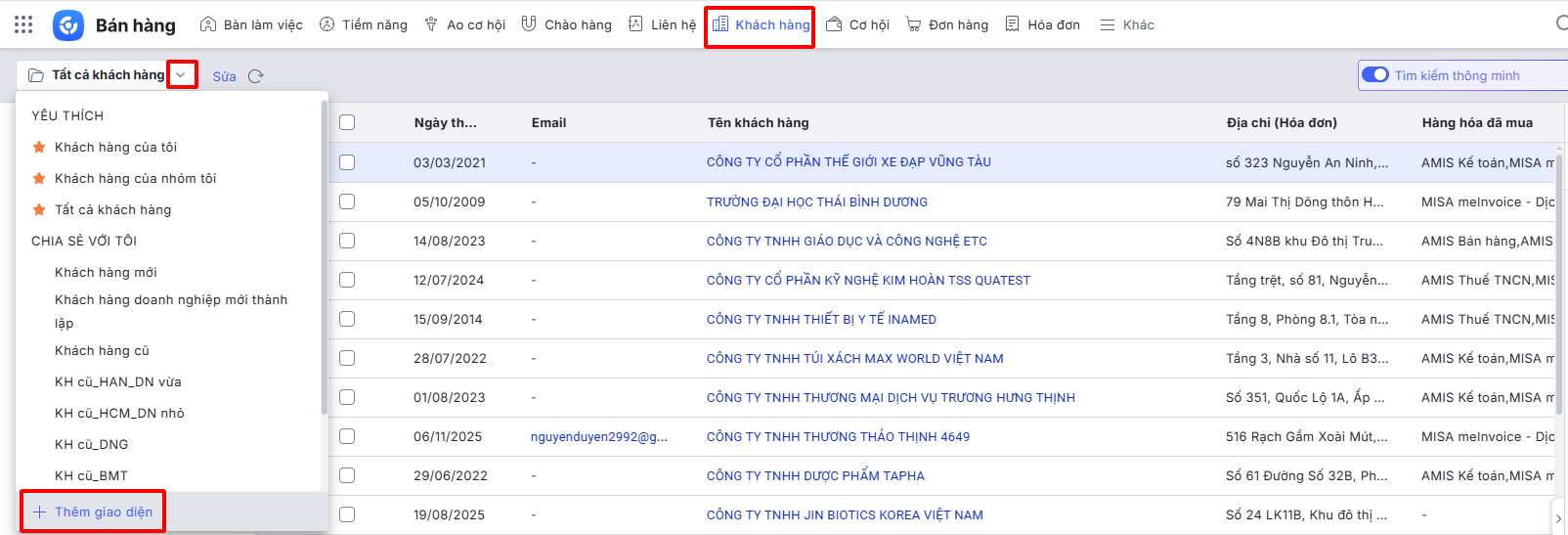Open the Khác overflow menu
The image size is (1568, 535).
coord(1126,24)
